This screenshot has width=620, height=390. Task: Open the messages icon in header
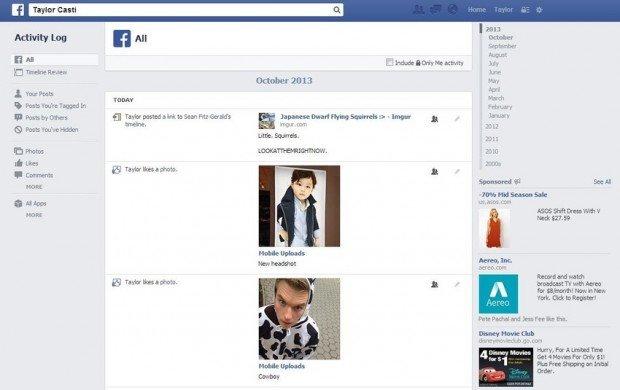coord(435,9)
